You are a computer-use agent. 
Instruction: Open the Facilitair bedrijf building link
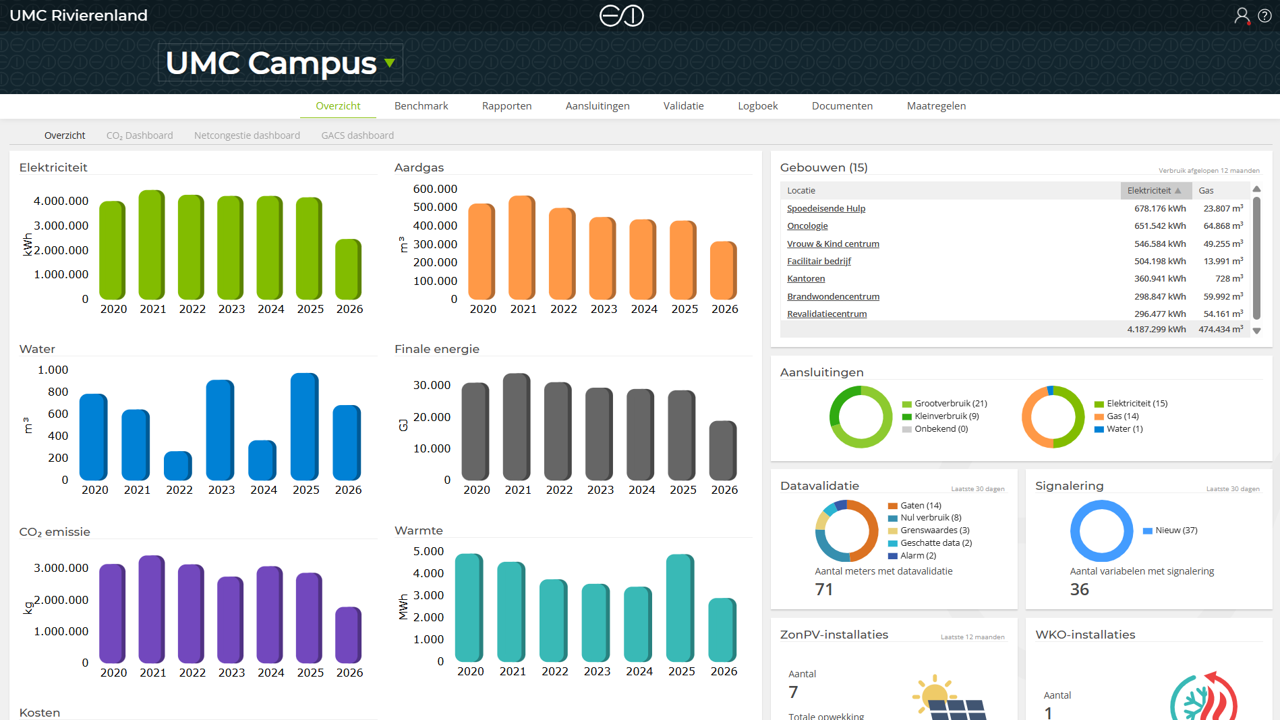click(819, 261)
